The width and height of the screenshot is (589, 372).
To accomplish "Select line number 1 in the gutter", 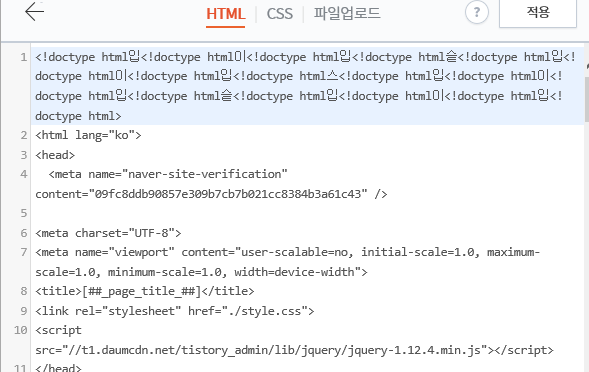I will click(24, 57).
